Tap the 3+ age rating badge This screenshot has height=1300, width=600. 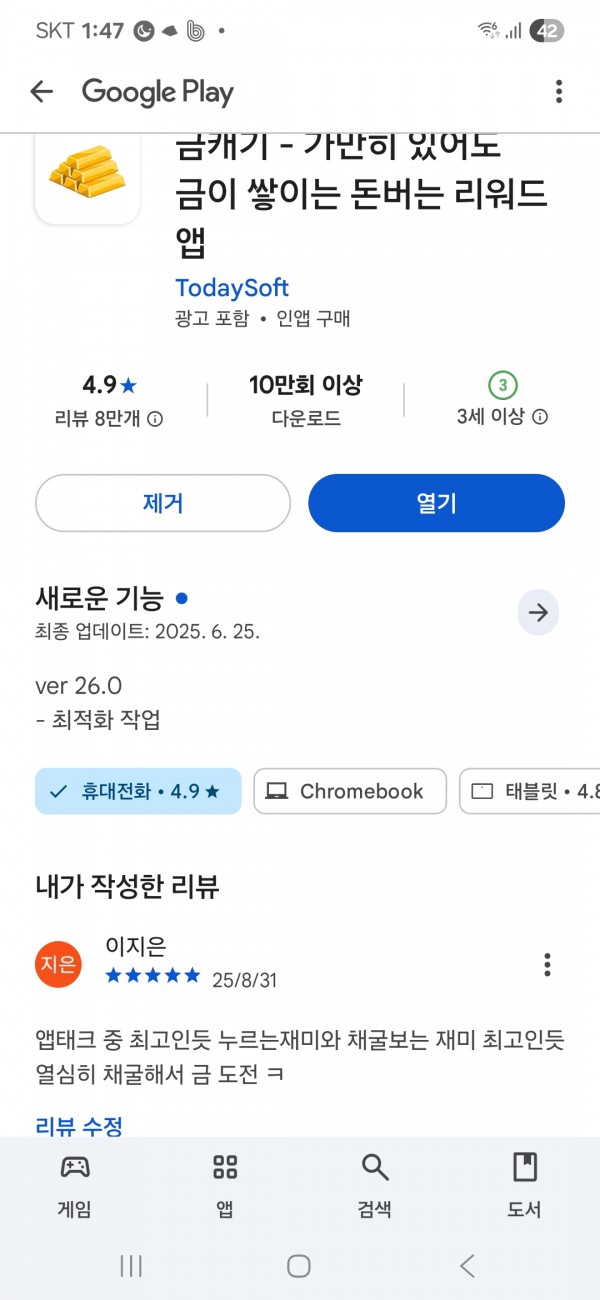coord(502,385)
